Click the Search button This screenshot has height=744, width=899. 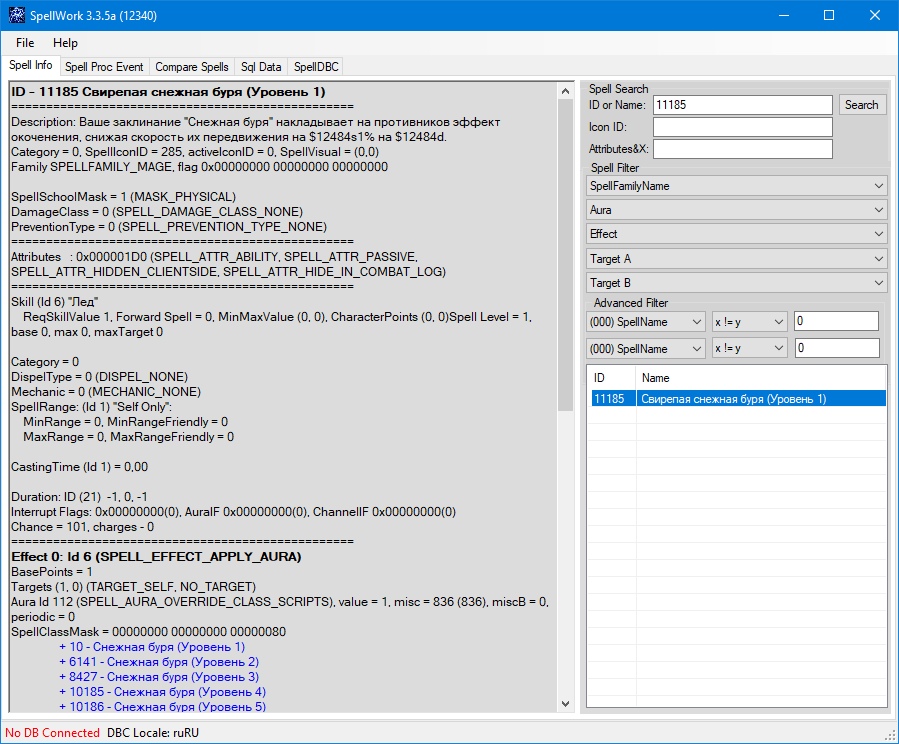click(x=861, y=105)
